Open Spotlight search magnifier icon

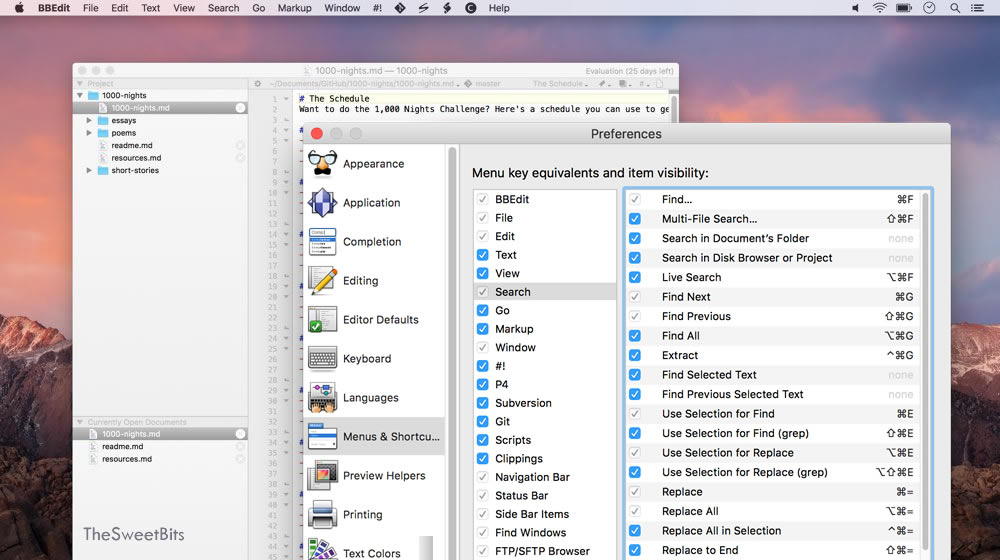(x=955, y=8)
